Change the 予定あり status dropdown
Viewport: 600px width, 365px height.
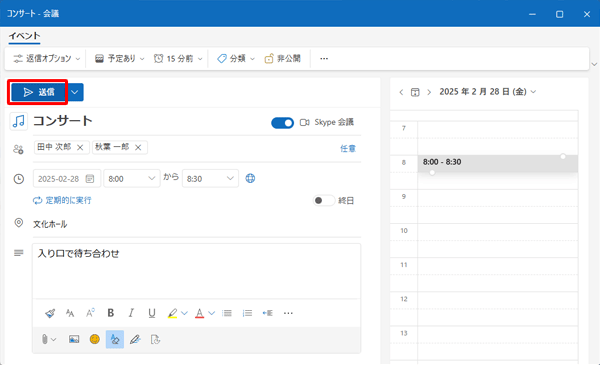point(120,59)
